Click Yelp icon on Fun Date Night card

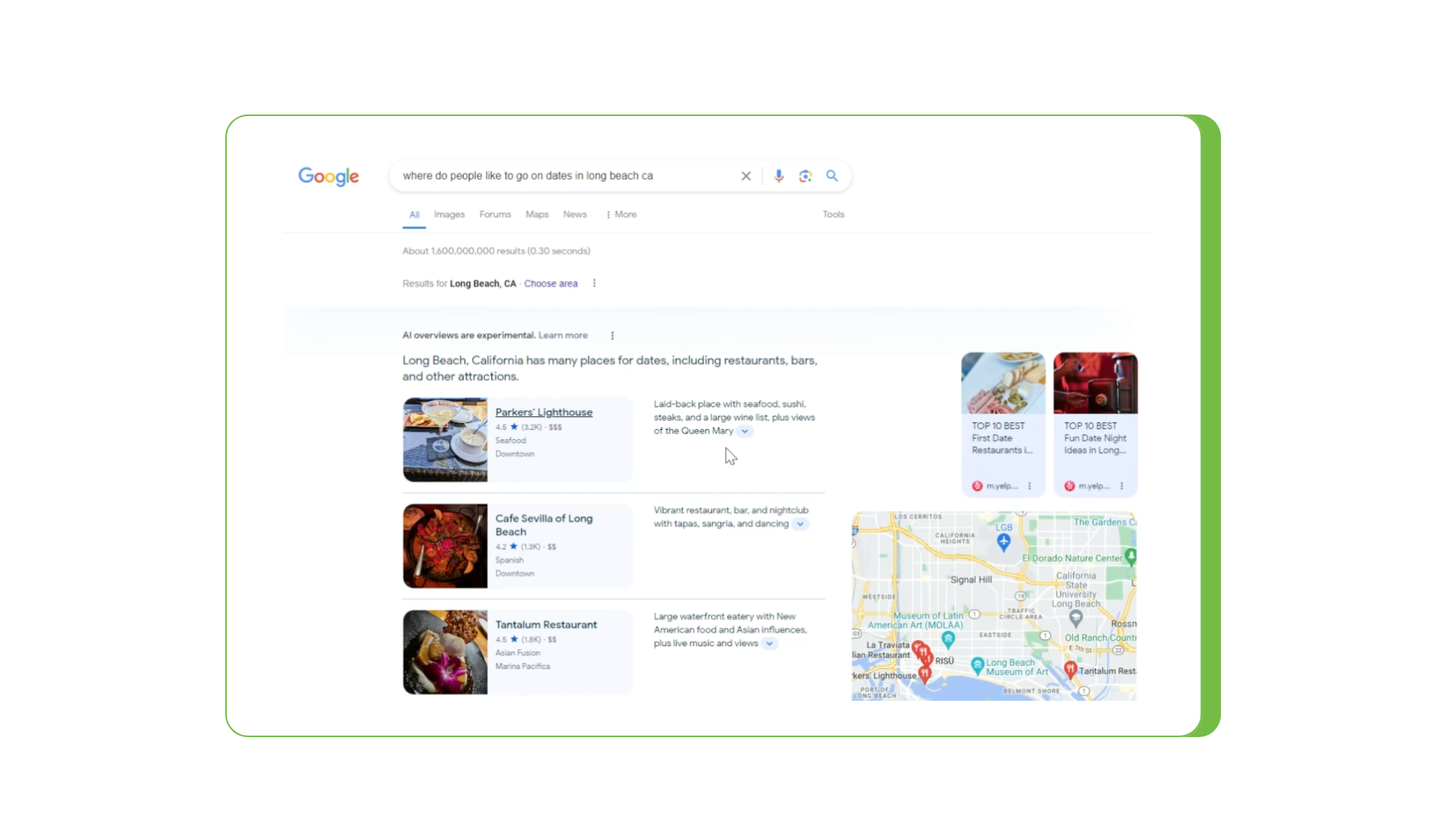pos(1069,486)
